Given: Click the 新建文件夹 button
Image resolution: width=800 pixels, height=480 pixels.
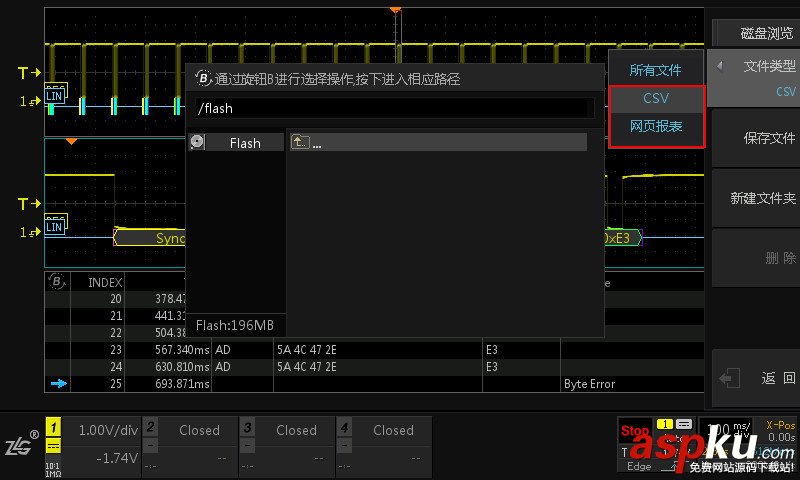Looking at the screenshot, I should coord(755,198).
